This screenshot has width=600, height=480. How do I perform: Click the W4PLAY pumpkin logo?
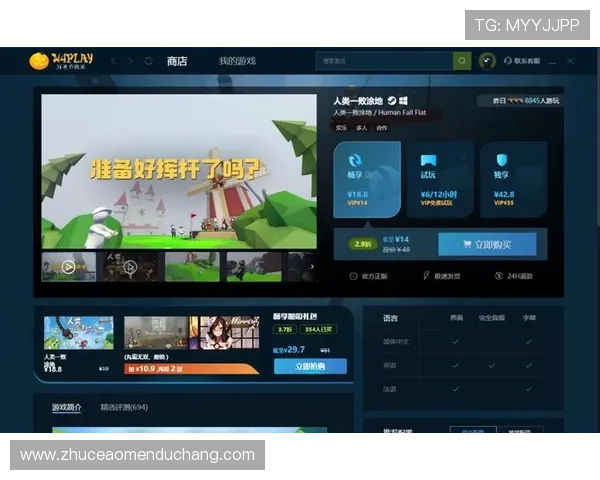click(x=61, y=61)
